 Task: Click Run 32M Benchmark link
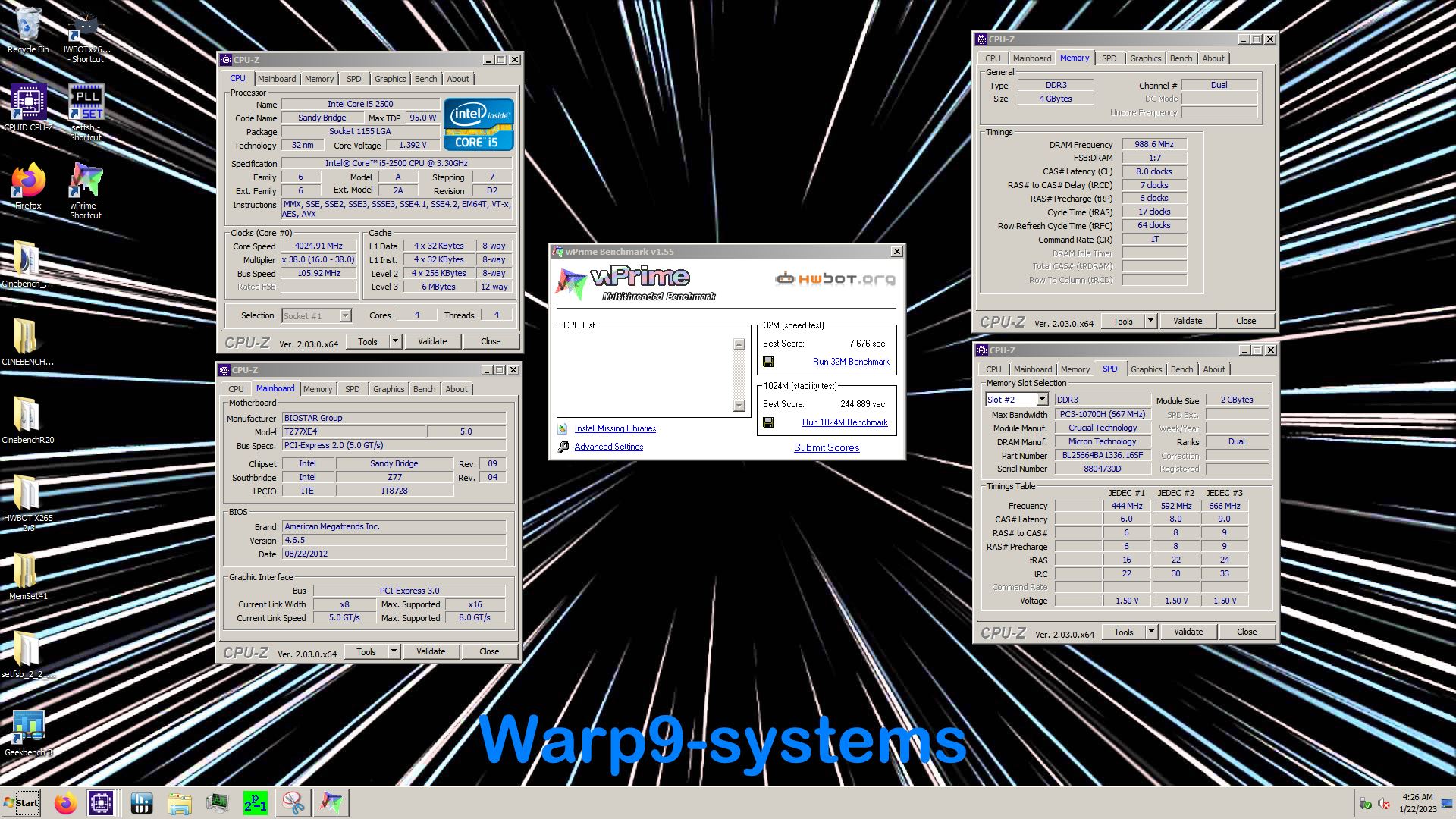(851, 362)
